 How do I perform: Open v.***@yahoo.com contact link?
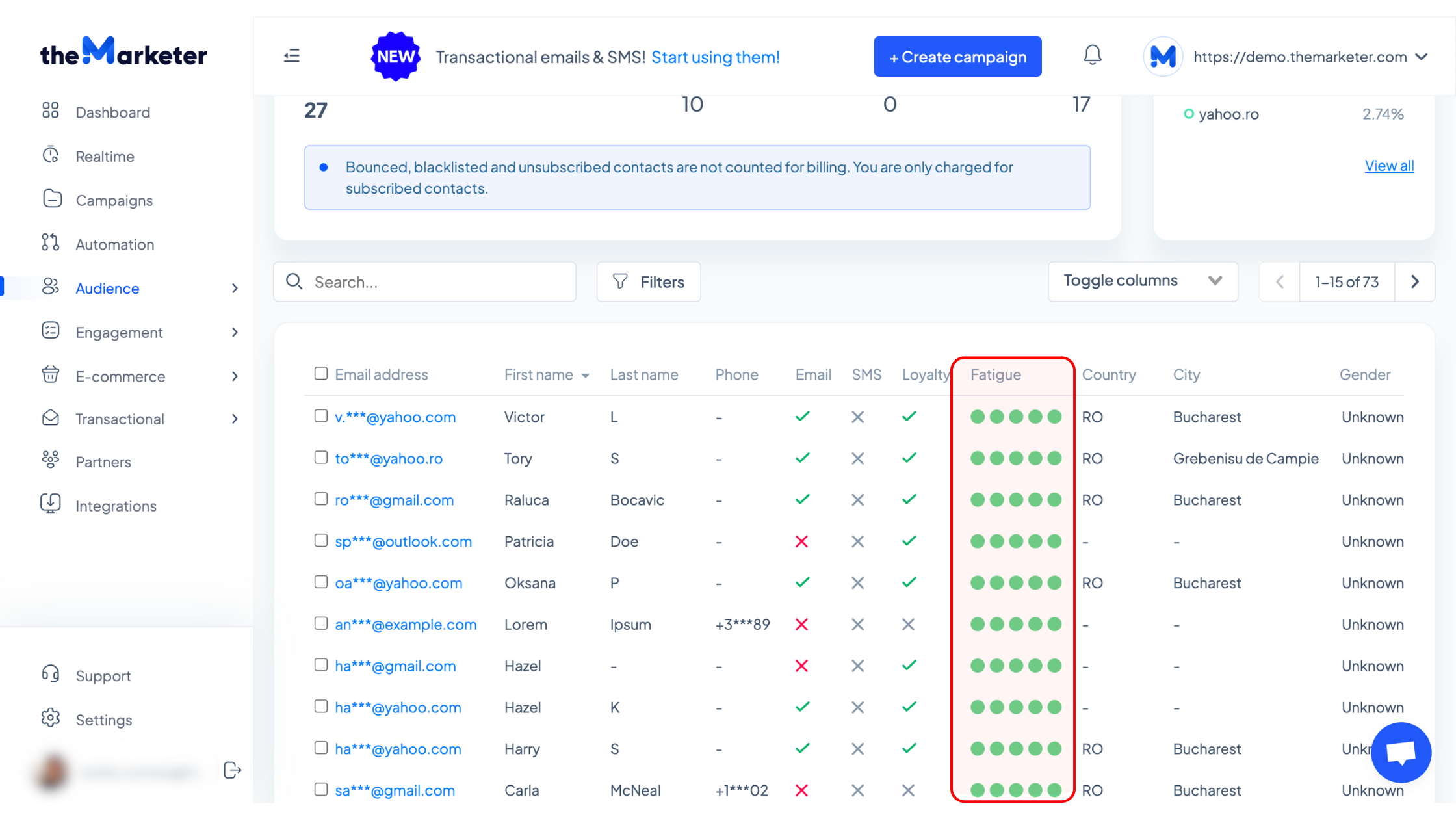[x=395, y=417]
